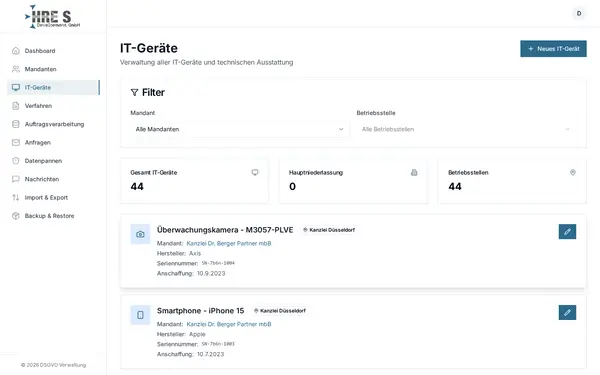This screenshot has width=600, height=375.
Task: Click the IT-Geräte page heading
Action: point(149,48)
